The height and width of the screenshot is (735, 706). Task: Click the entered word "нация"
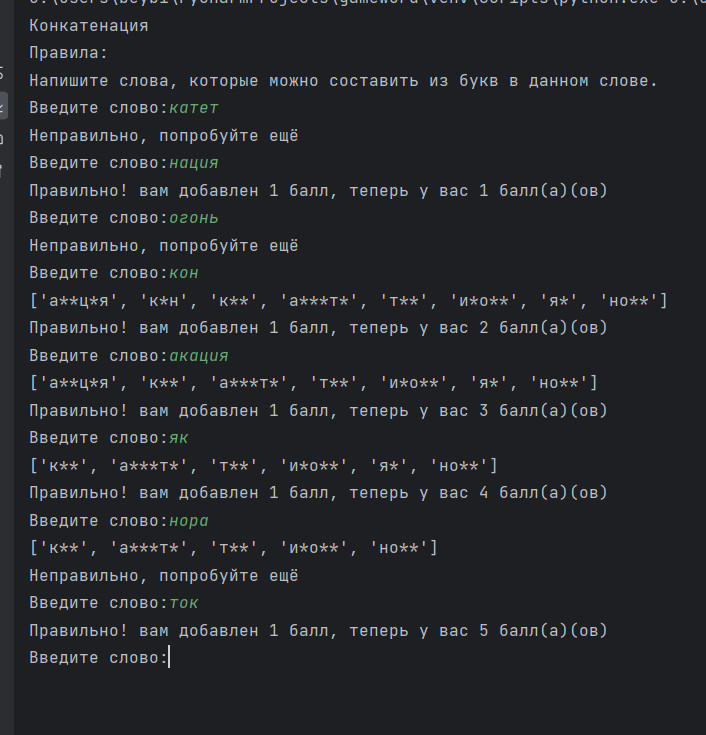tap(194, 163)
